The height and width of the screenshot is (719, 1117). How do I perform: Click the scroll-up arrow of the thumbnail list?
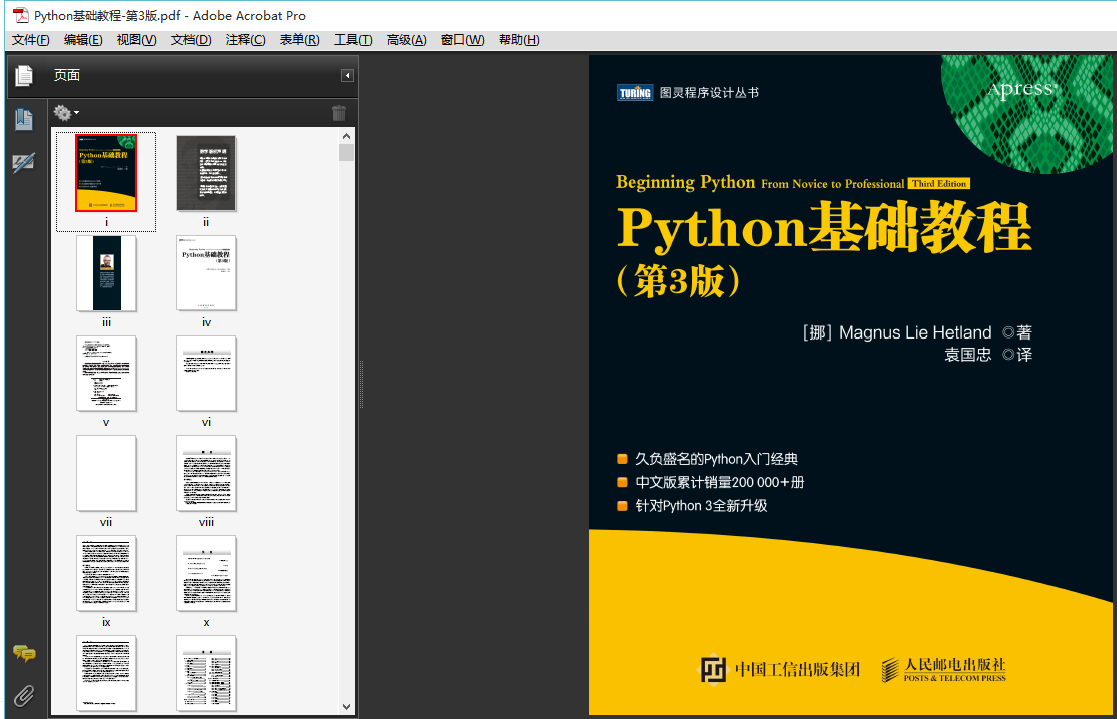tap(346, 136)
